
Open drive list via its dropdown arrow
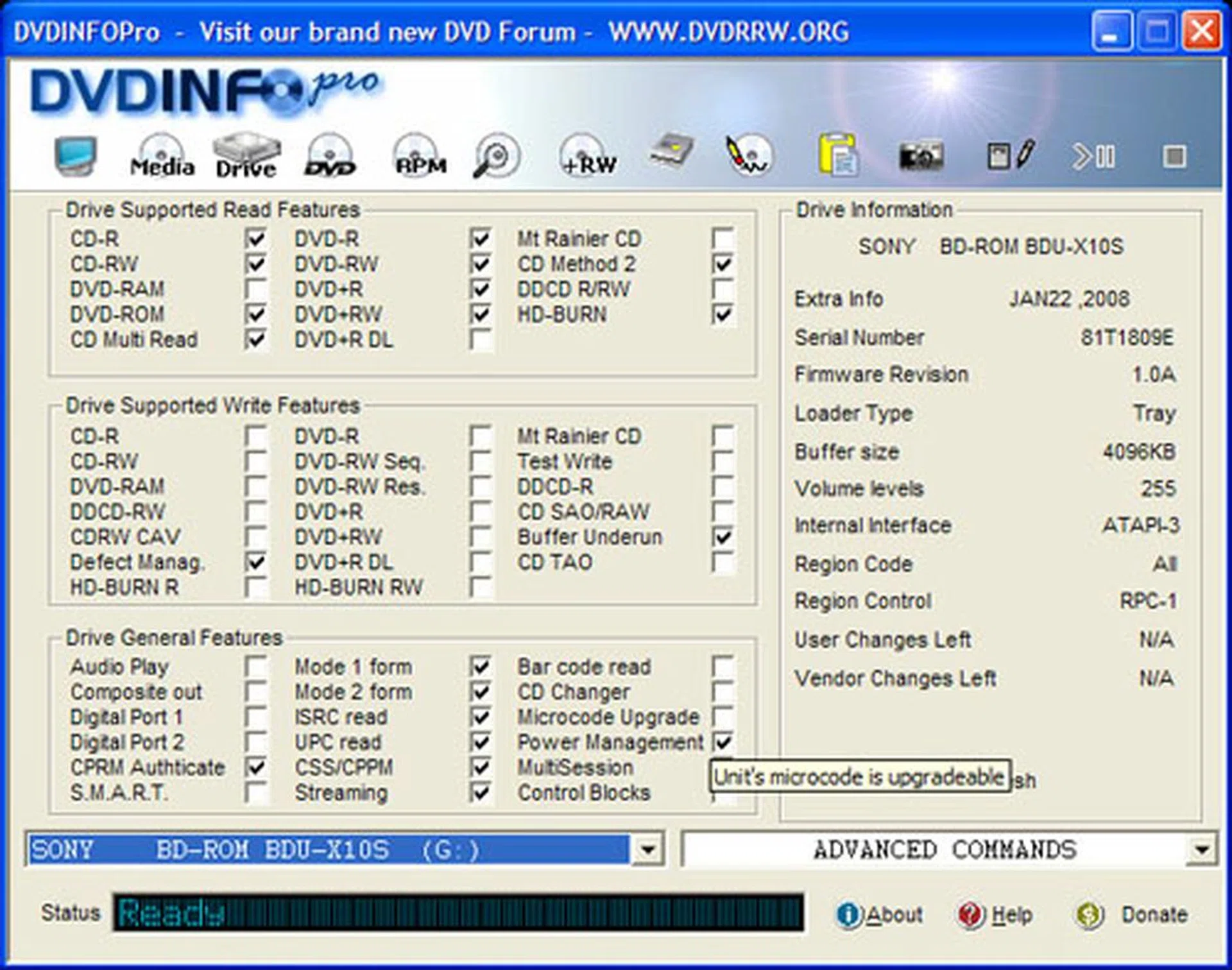[x=648, y=849]
